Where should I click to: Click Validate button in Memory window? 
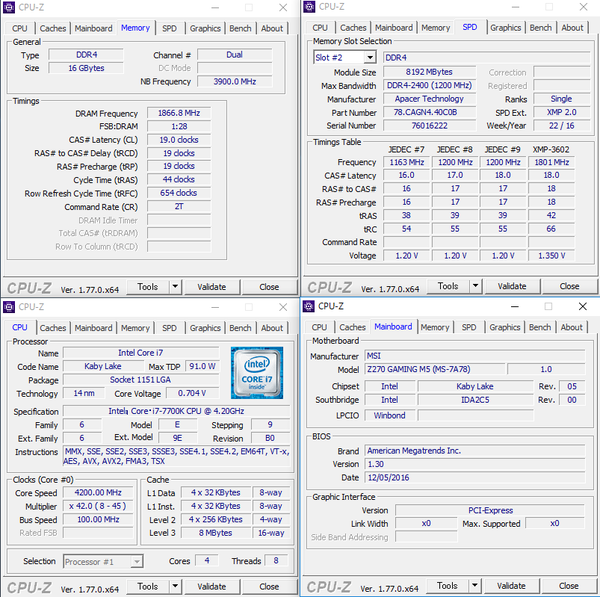click(x=212, y=287)
